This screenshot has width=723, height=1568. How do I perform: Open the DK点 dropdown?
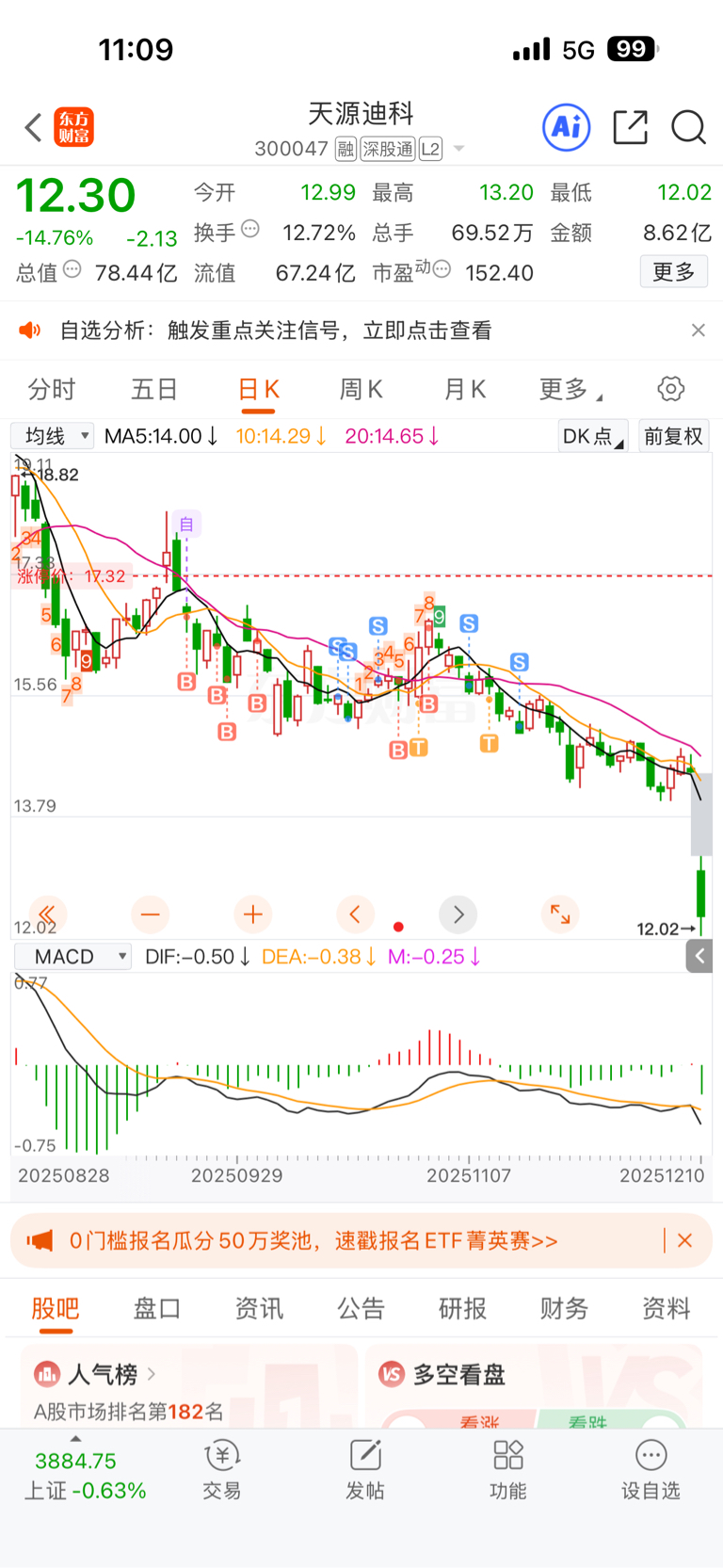[x=593, y=436]
